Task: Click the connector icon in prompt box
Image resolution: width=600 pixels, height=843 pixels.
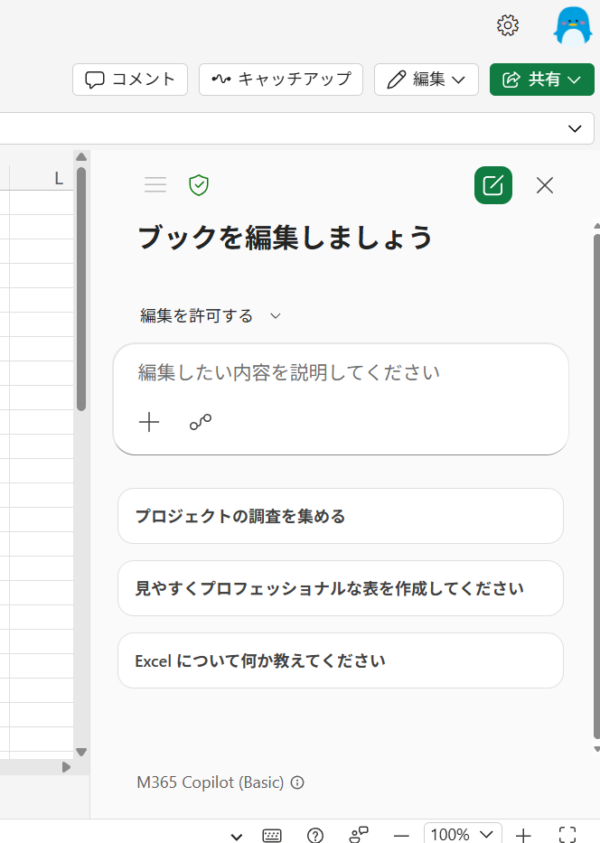Action: pyautogui.click(x=201, y=422)
